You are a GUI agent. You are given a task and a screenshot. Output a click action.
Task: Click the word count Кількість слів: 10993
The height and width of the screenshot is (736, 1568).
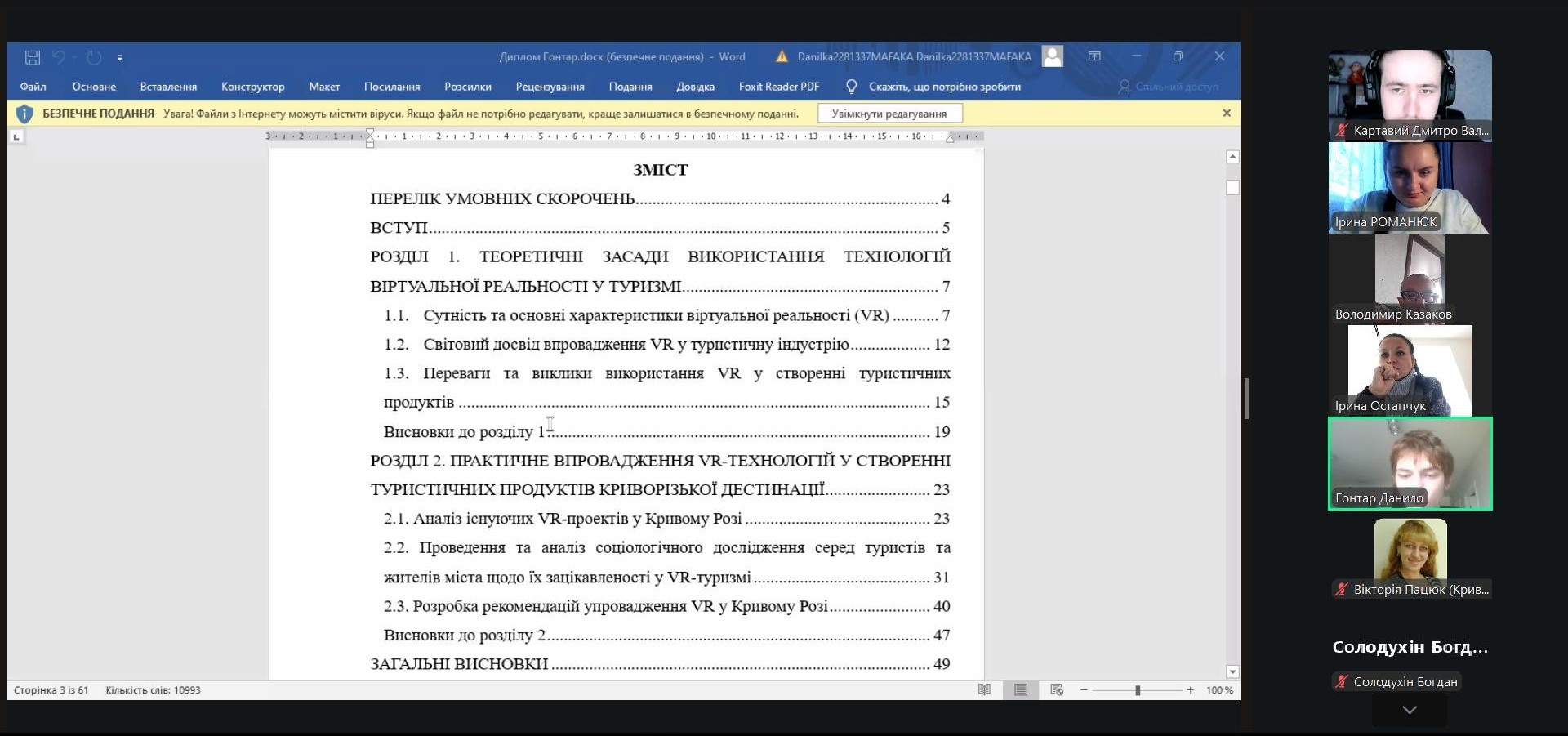click(x=153, y=690)
